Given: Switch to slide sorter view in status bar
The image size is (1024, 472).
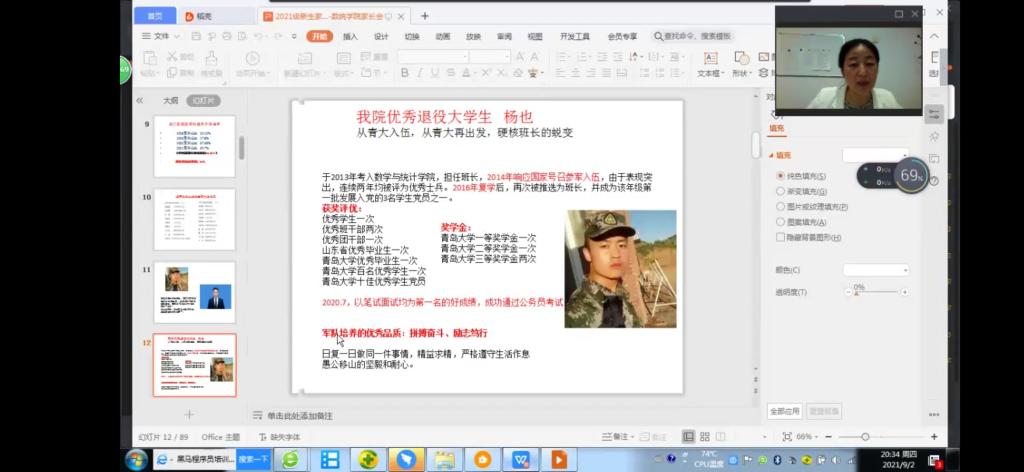Looking at the screenshot, I should (705, 437).
